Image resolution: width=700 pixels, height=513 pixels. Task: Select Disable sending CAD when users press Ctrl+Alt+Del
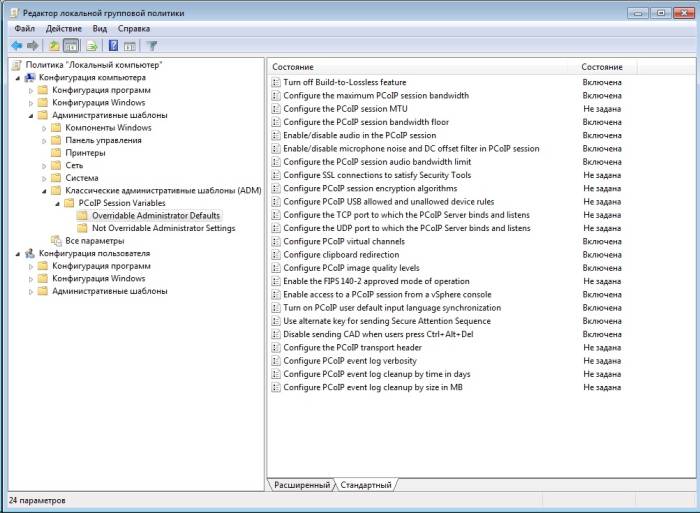(x=378, y=334)
